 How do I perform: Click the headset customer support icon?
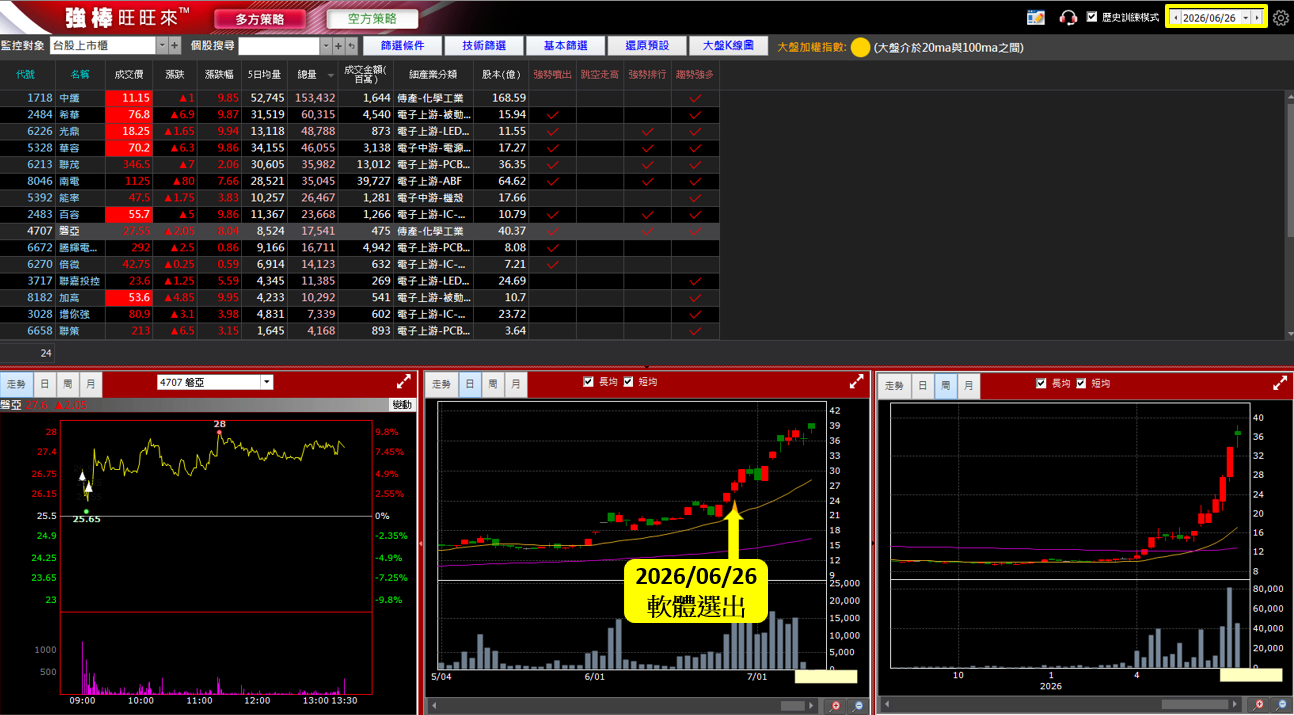(1068, 17)
